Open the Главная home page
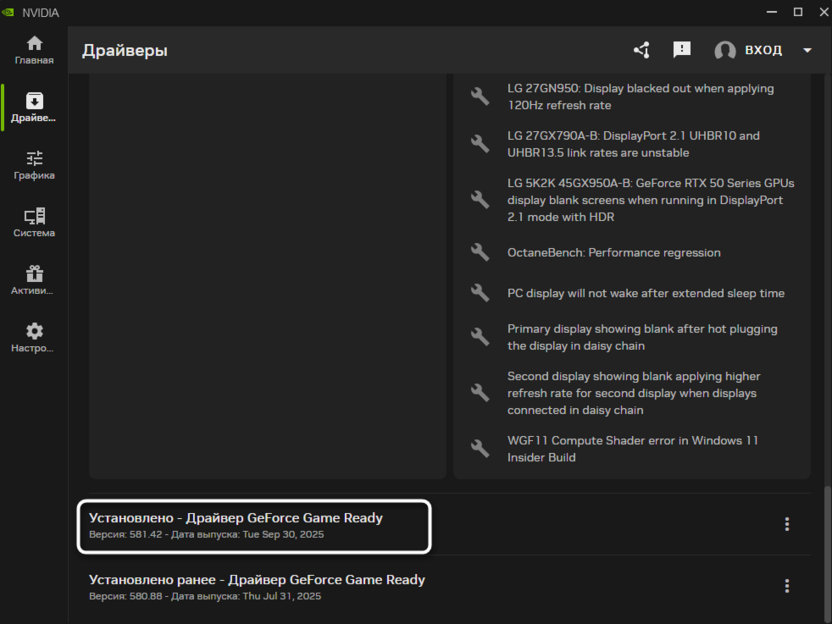832x624 pixels. (34, 50)
